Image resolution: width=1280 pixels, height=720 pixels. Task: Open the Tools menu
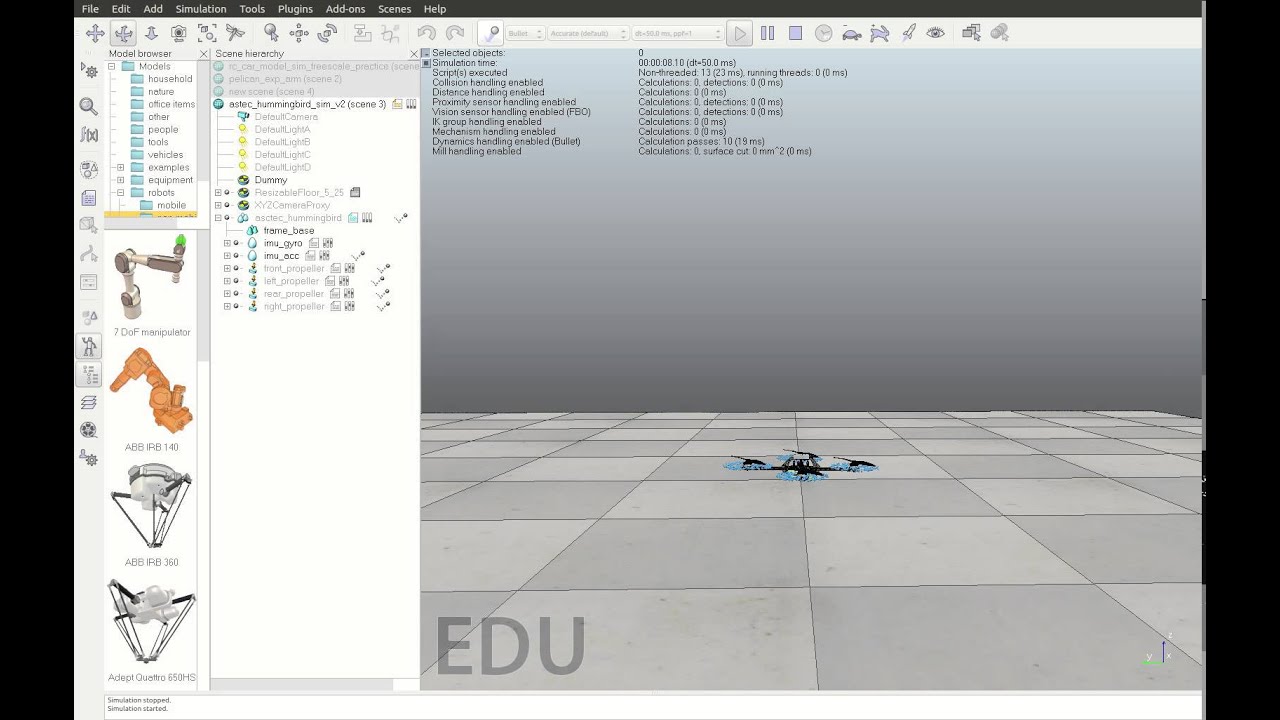(252, 9)
